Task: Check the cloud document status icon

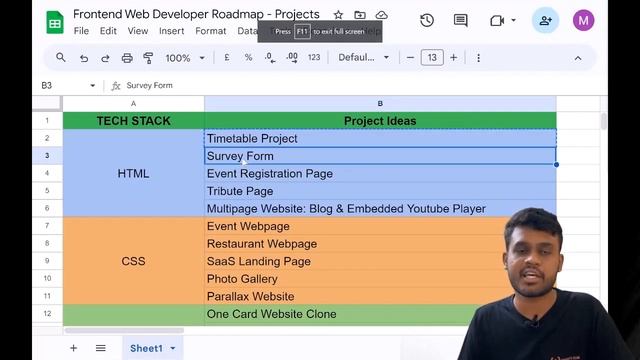Action: [381, 15]
